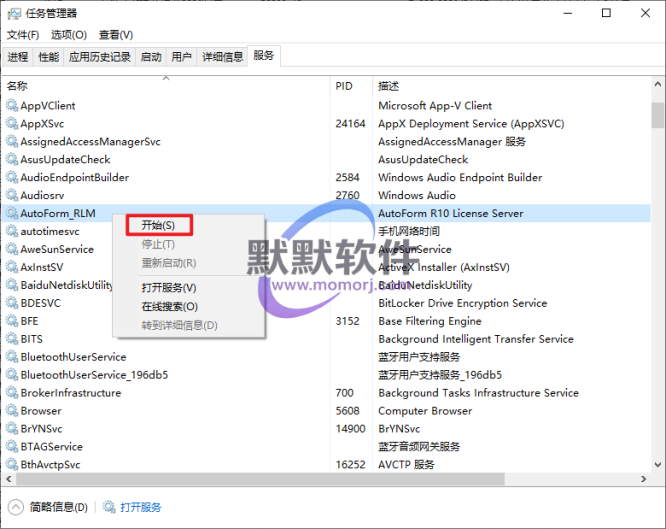
Task: Choose 开始(S) in the context menu
Action: click(158, 225)
